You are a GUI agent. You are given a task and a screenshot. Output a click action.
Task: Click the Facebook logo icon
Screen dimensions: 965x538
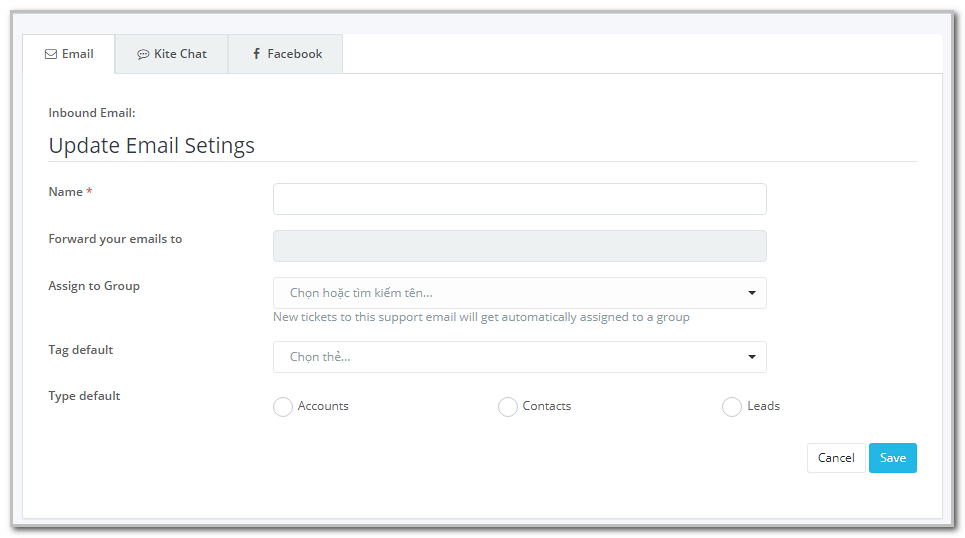(x=257, y=54)
